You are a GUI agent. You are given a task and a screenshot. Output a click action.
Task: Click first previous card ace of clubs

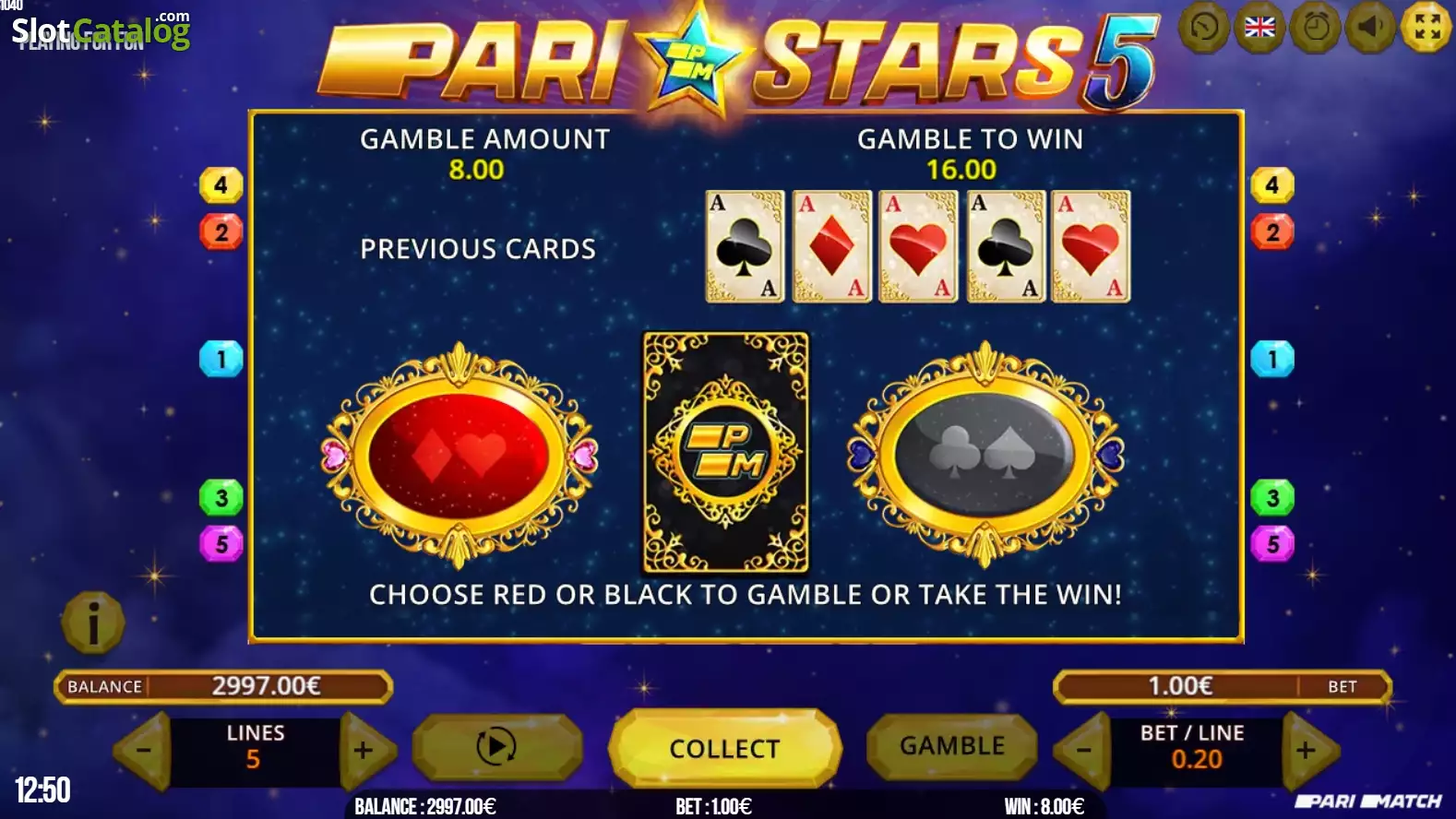click(x=745, y=246)
